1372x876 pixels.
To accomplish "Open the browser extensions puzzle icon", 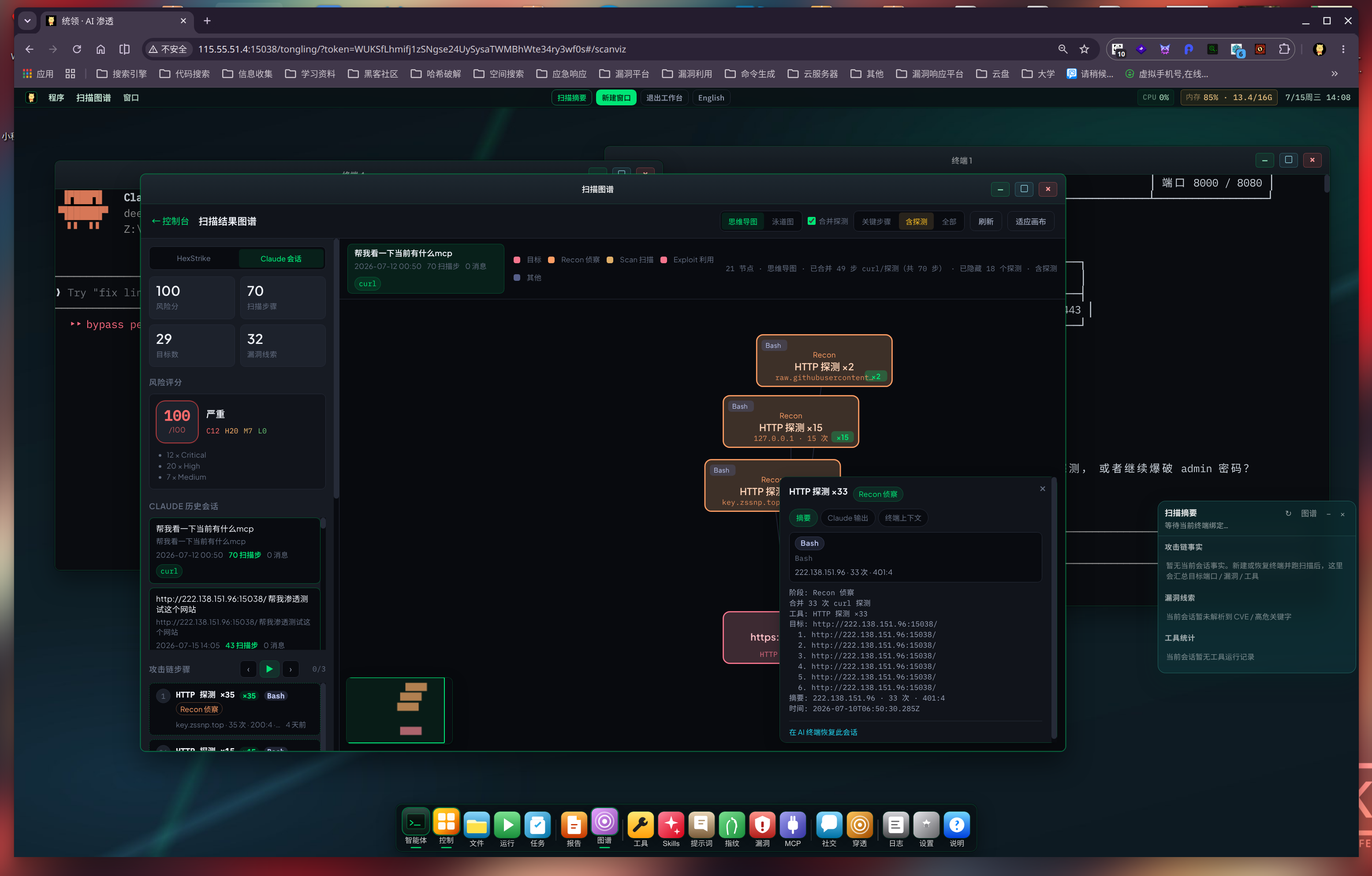I will (1284, 49).
